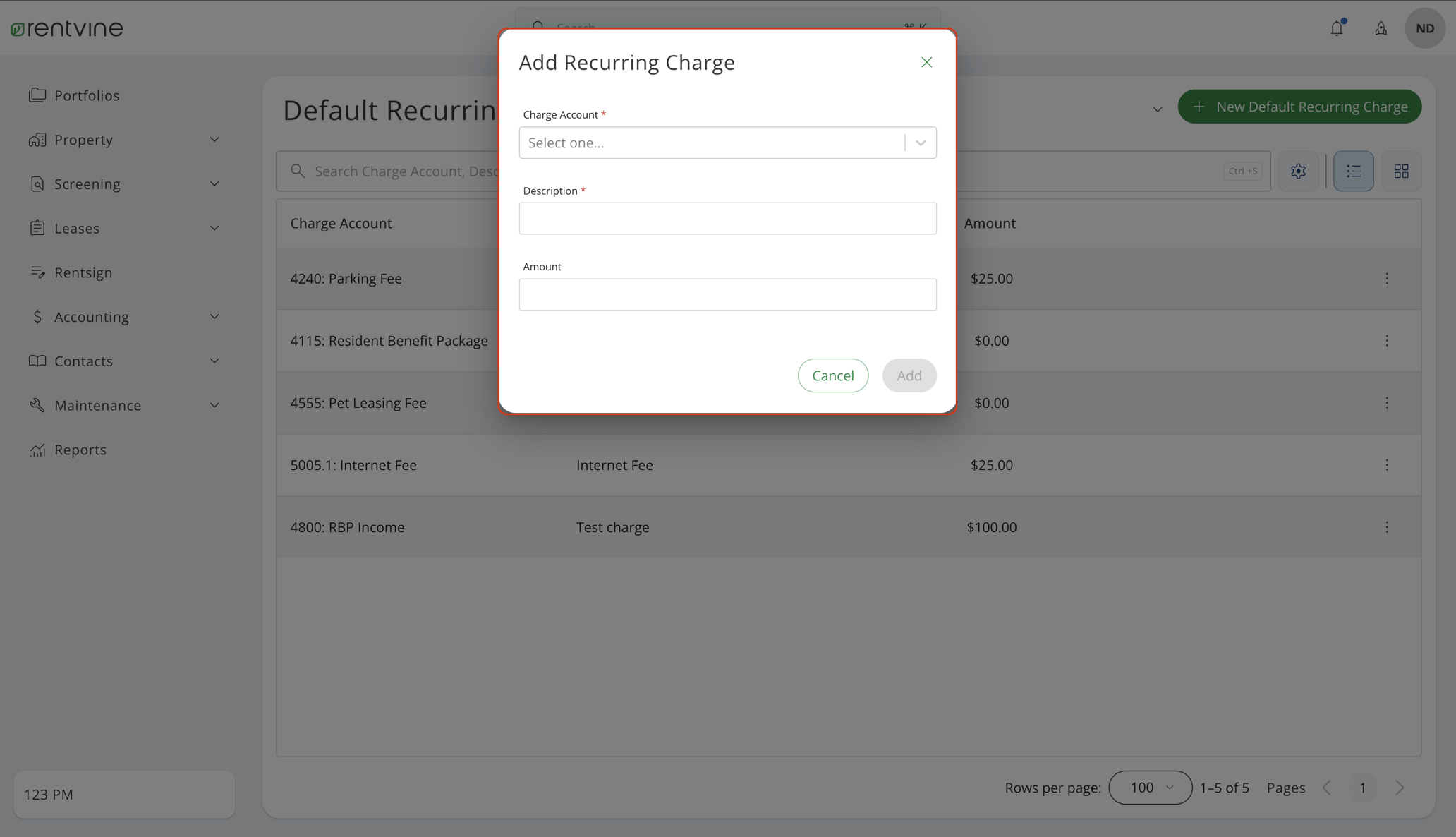Click inside the Description input field
This screenshot has height=837, width=1456.
pyautogui.click(x=727, y=218)
